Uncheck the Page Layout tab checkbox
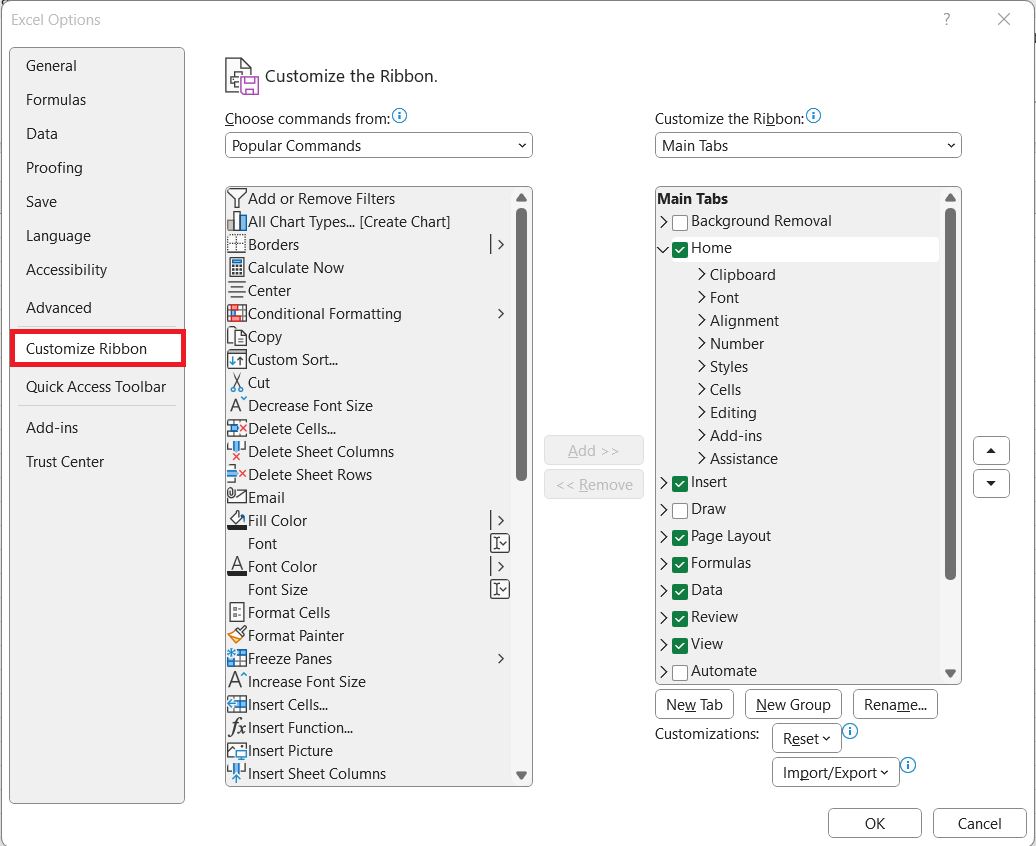This screenshot has width=1036, height=846. (680, 537)
